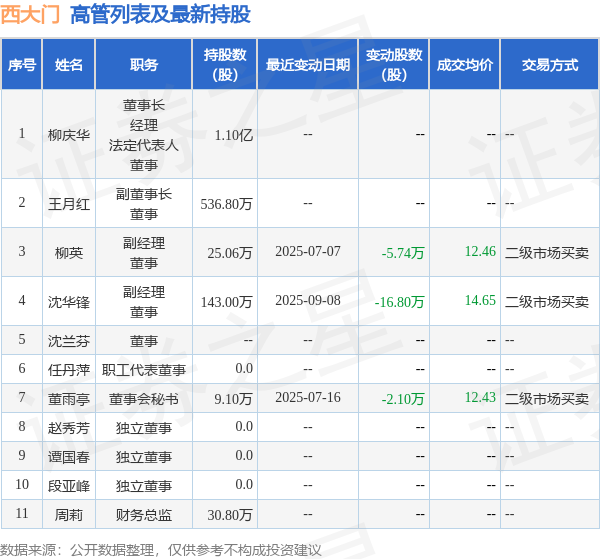Click the 序号 column header
The height and width of the screenshot is (559, 600).
(x=22, y=65)
